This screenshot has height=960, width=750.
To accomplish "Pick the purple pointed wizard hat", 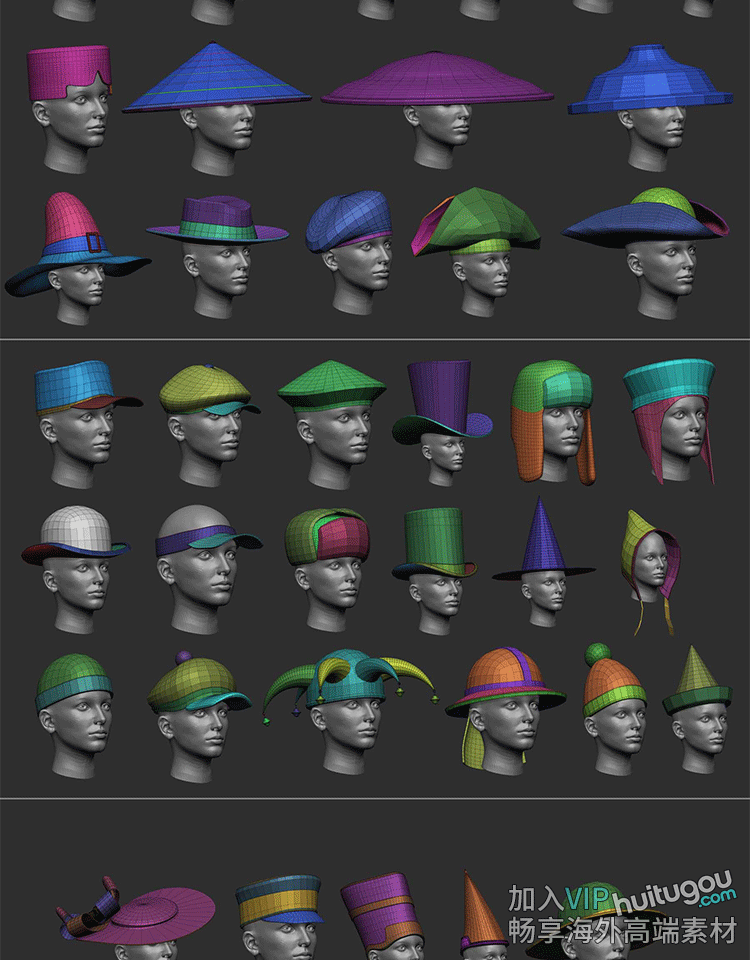I will click(542, 539).
